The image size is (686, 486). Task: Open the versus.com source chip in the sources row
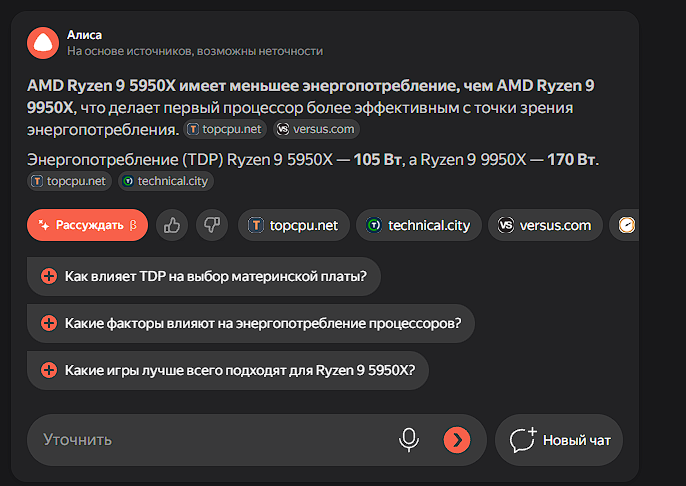545,225
